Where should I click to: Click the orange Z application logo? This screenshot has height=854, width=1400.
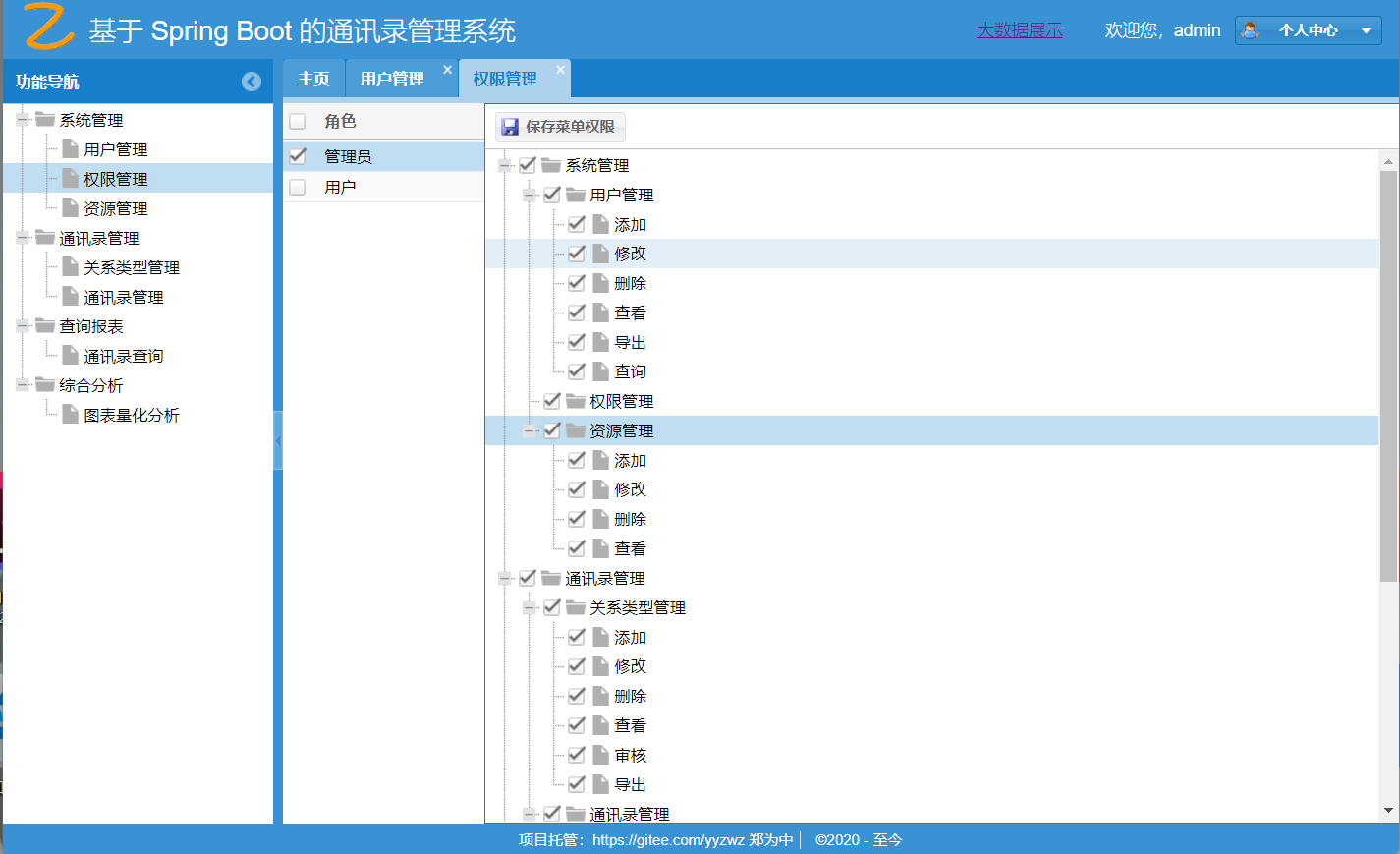[48, 27]
